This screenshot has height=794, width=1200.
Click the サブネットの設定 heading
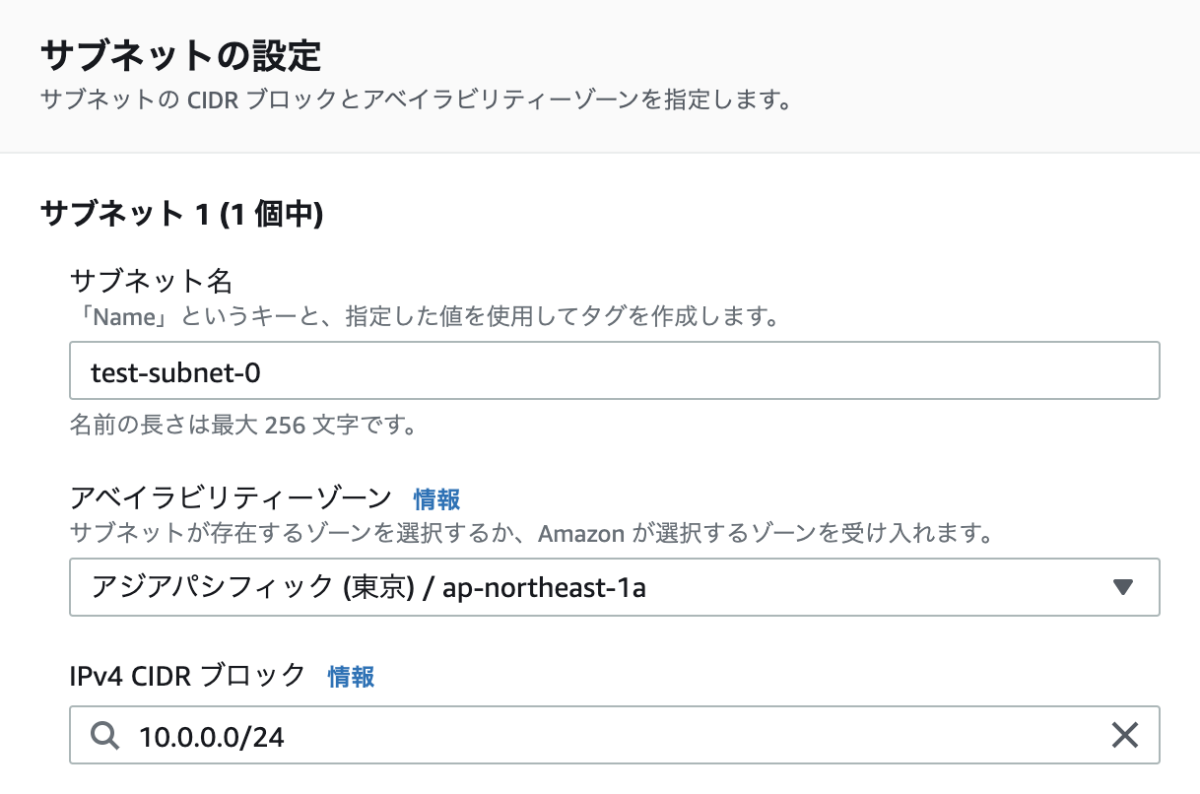click(180, 55)
